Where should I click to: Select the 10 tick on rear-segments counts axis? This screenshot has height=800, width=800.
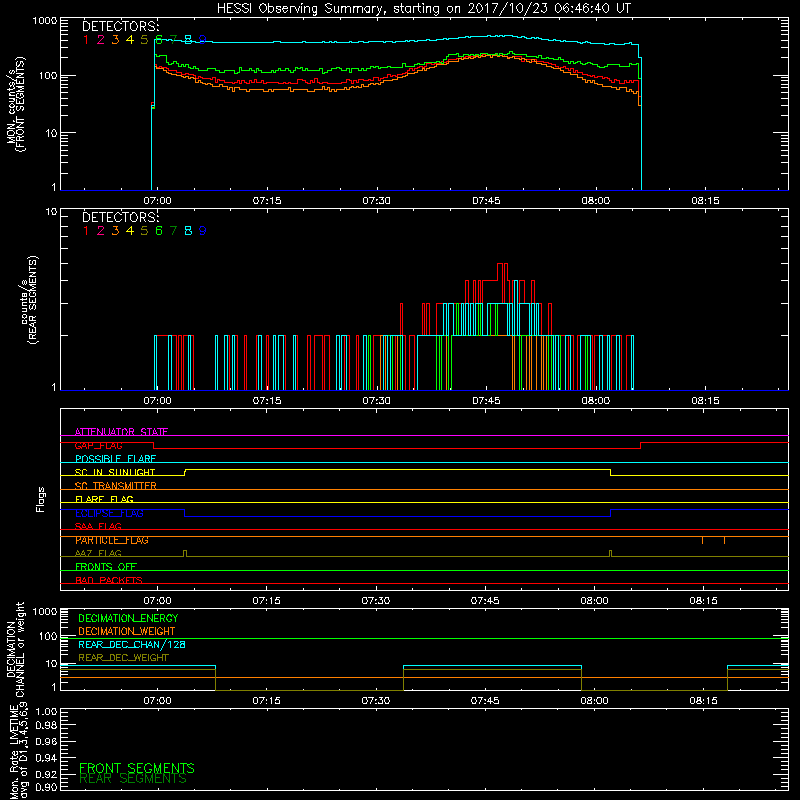point(52,212)
